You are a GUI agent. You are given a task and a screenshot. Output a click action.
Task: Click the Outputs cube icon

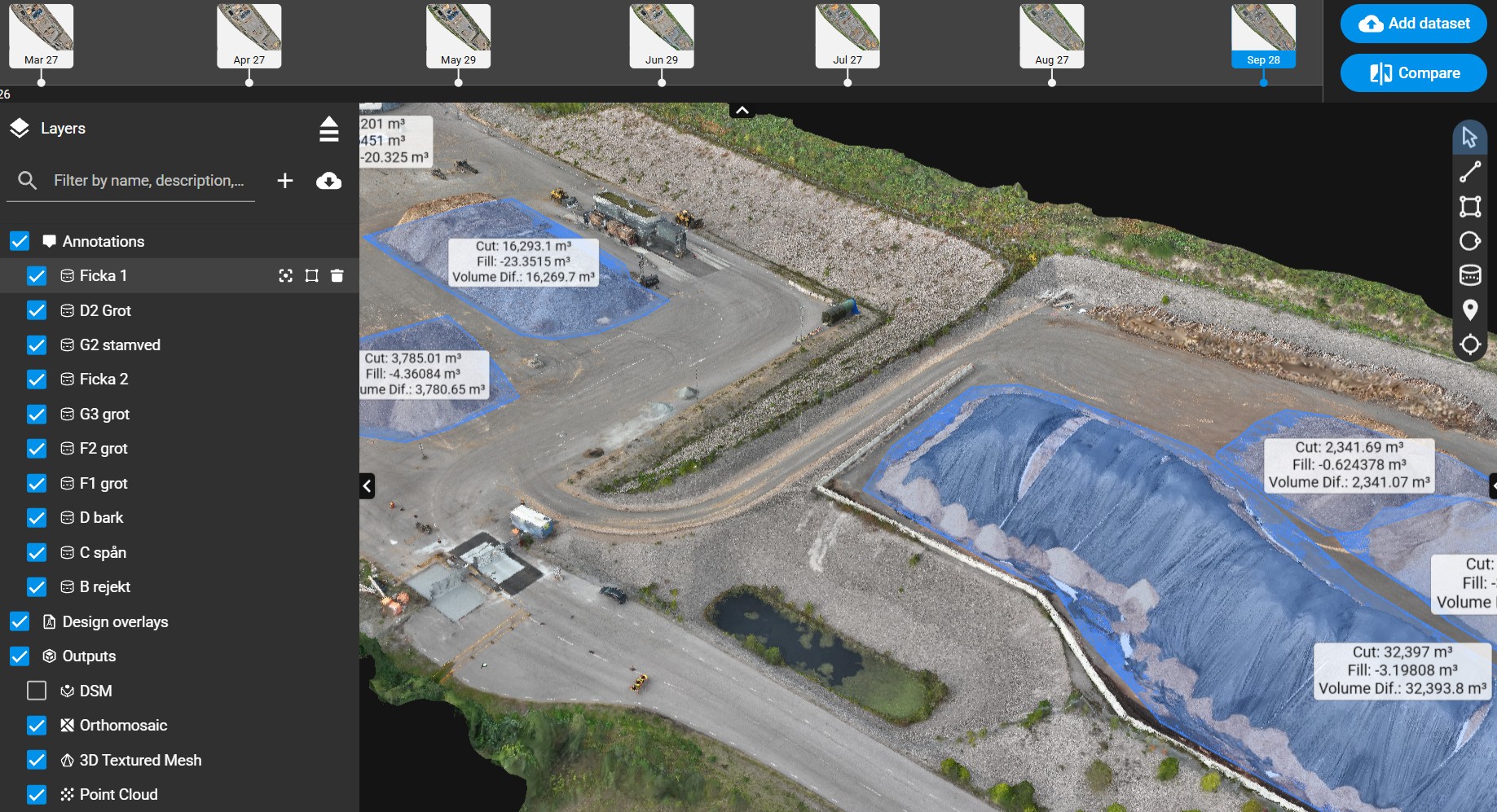49,656
